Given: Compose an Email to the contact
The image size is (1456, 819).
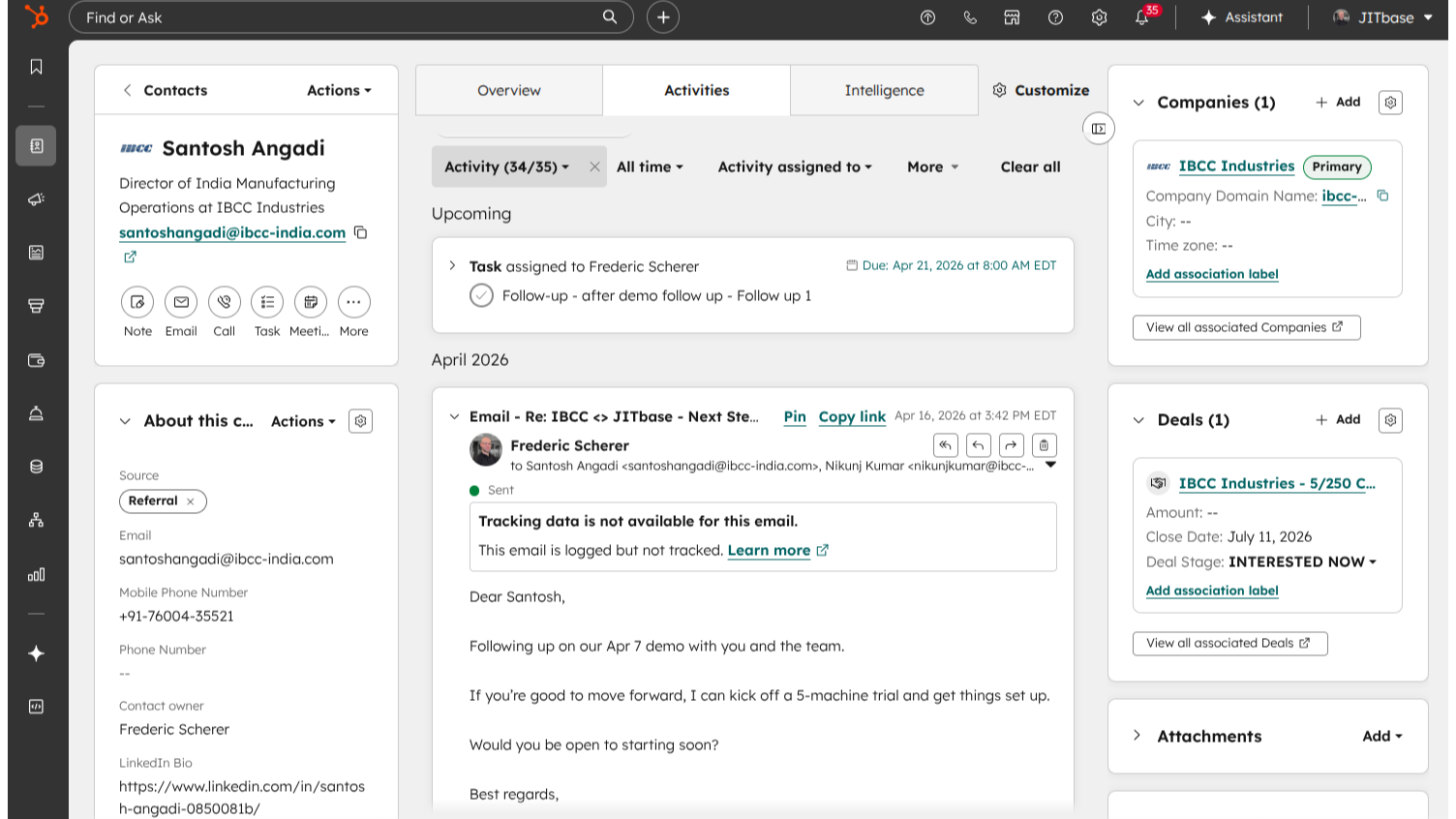Looking at the screenshot, I should [181, 302].
